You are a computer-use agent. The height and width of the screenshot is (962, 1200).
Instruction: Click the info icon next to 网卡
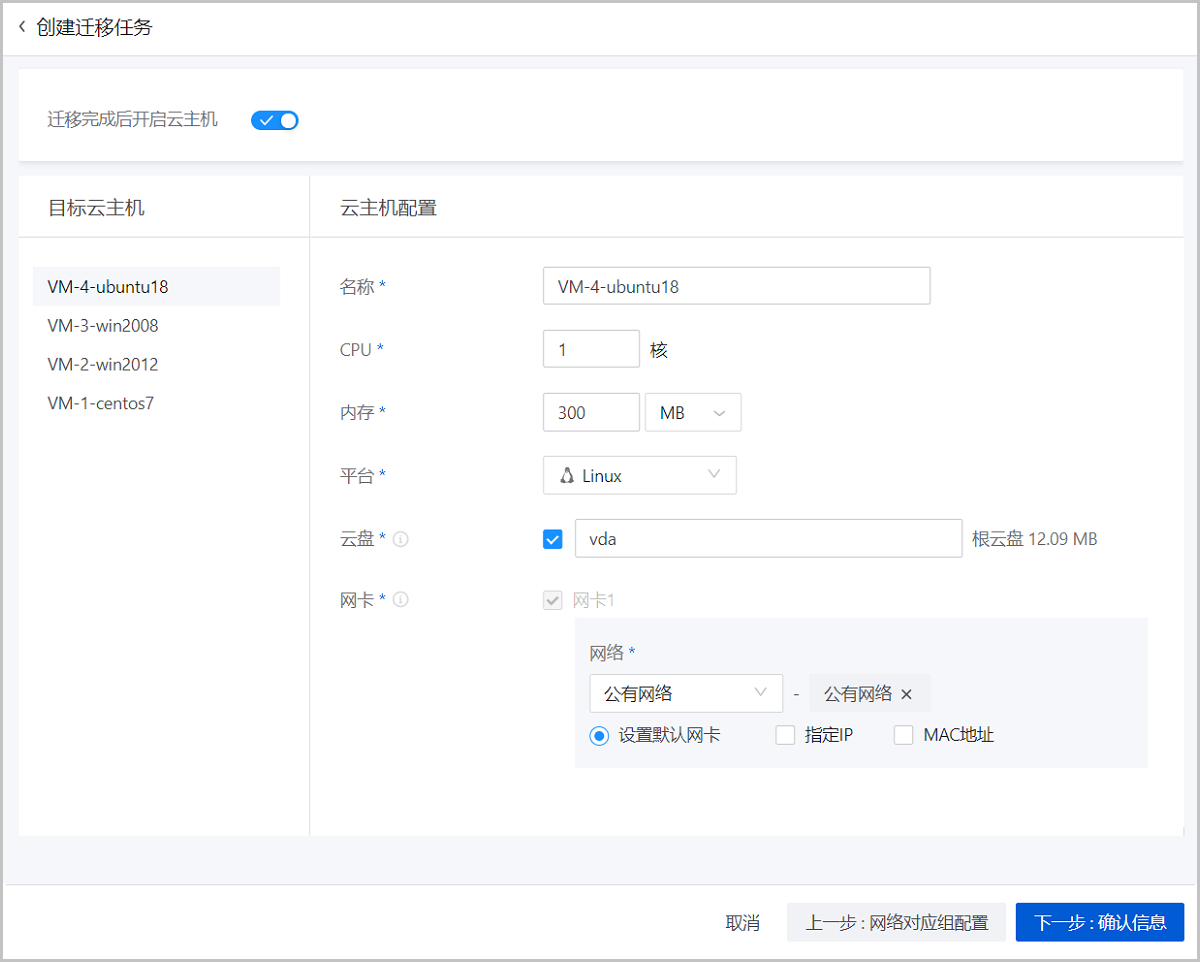[401, 600]
